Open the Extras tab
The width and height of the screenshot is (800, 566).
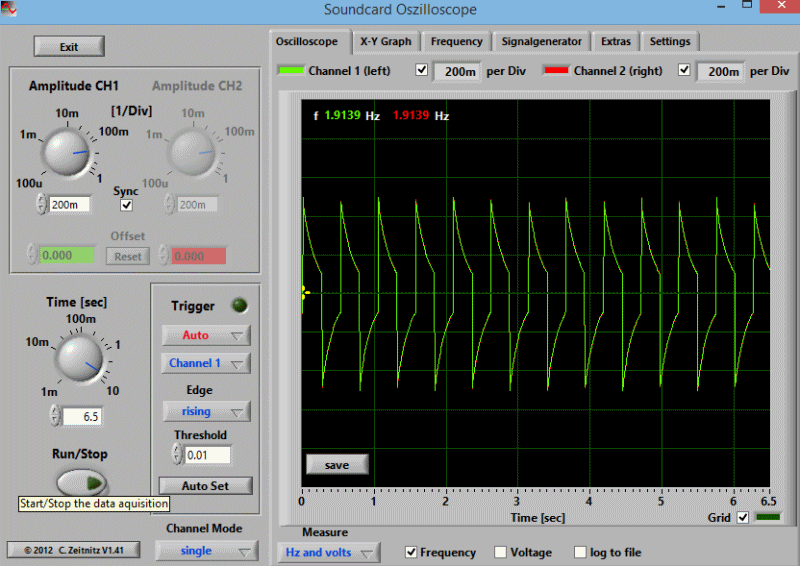615,41
